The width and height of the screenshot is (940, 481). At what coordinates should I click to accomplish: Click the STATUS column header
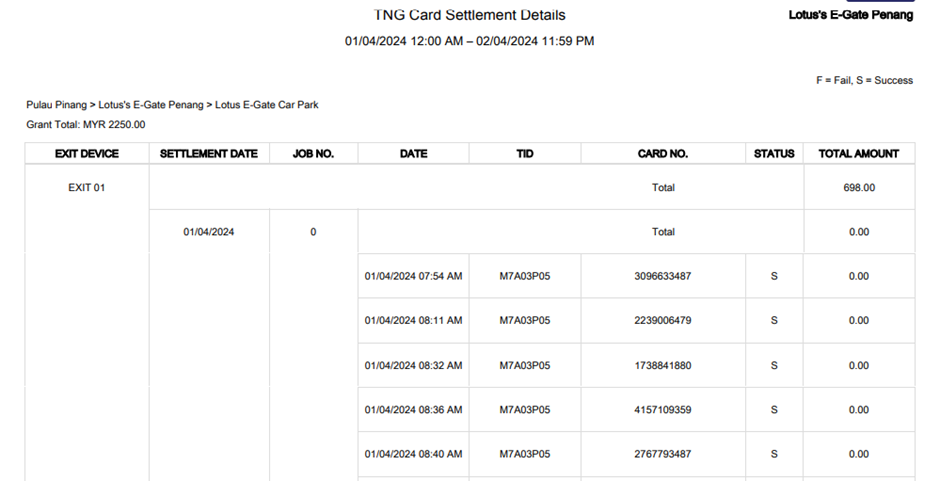774,154
